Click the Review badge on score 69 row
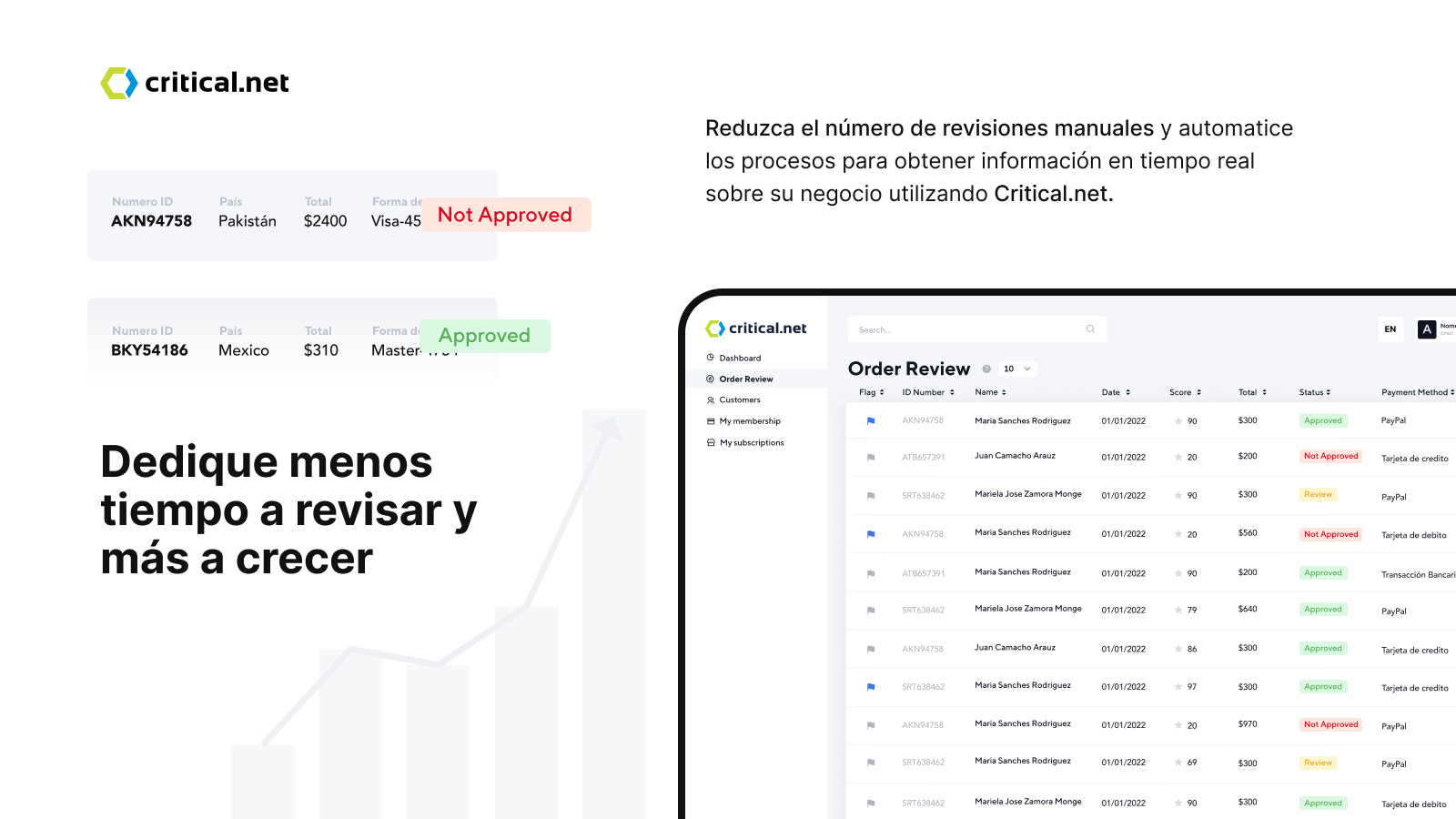This screenshot has height=819, width=1456. [1318, 763]
